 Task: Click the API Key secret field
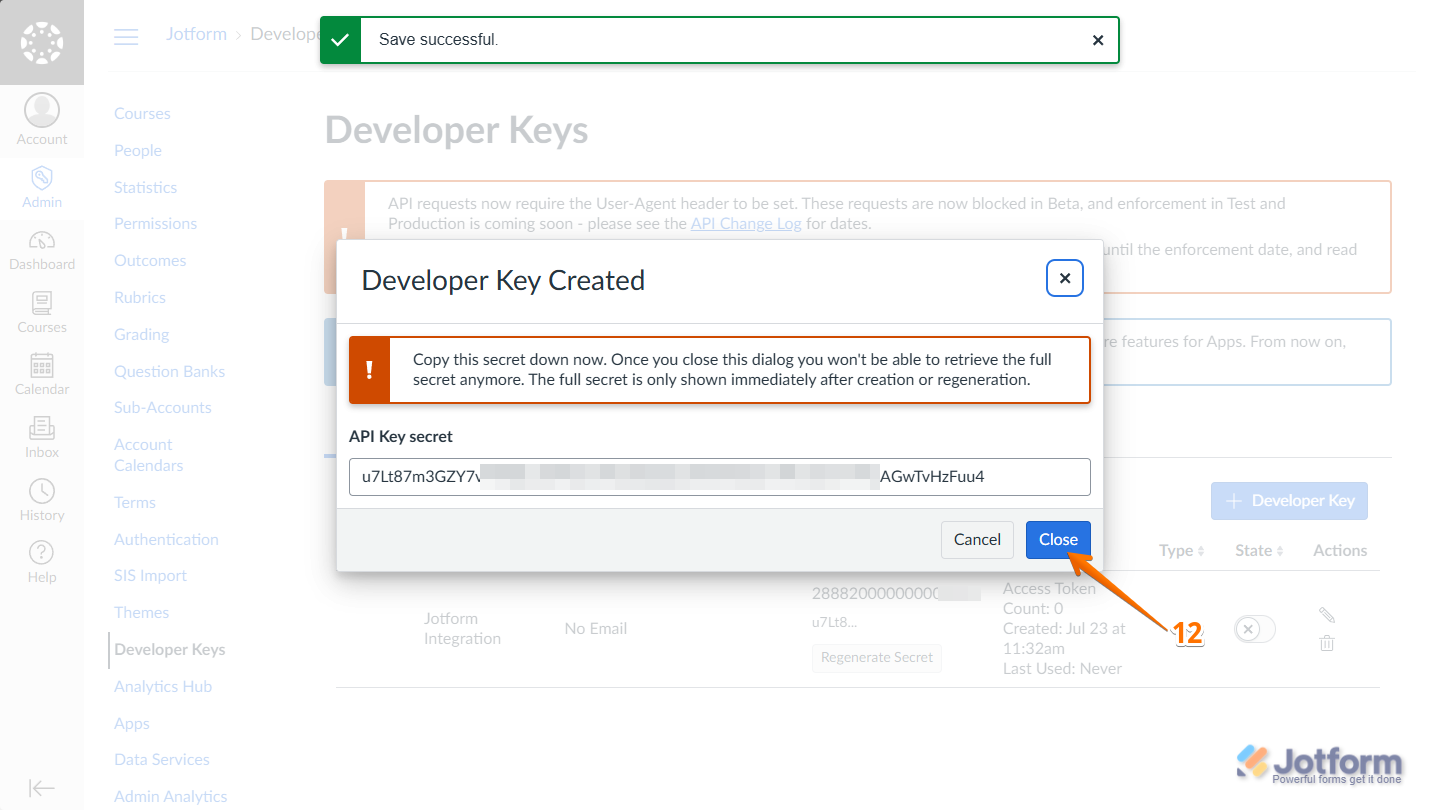(x=720, y=477)
